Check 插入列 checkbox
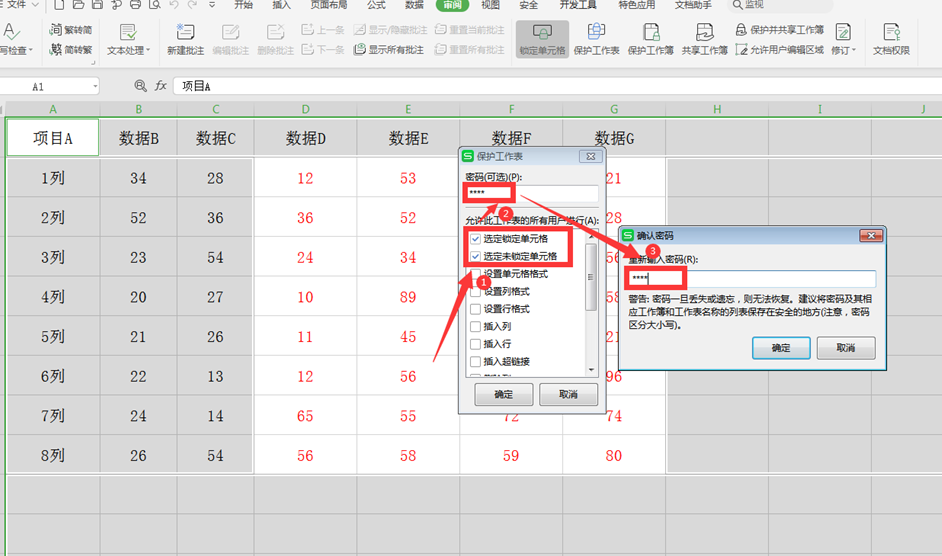 pos(475,326)
